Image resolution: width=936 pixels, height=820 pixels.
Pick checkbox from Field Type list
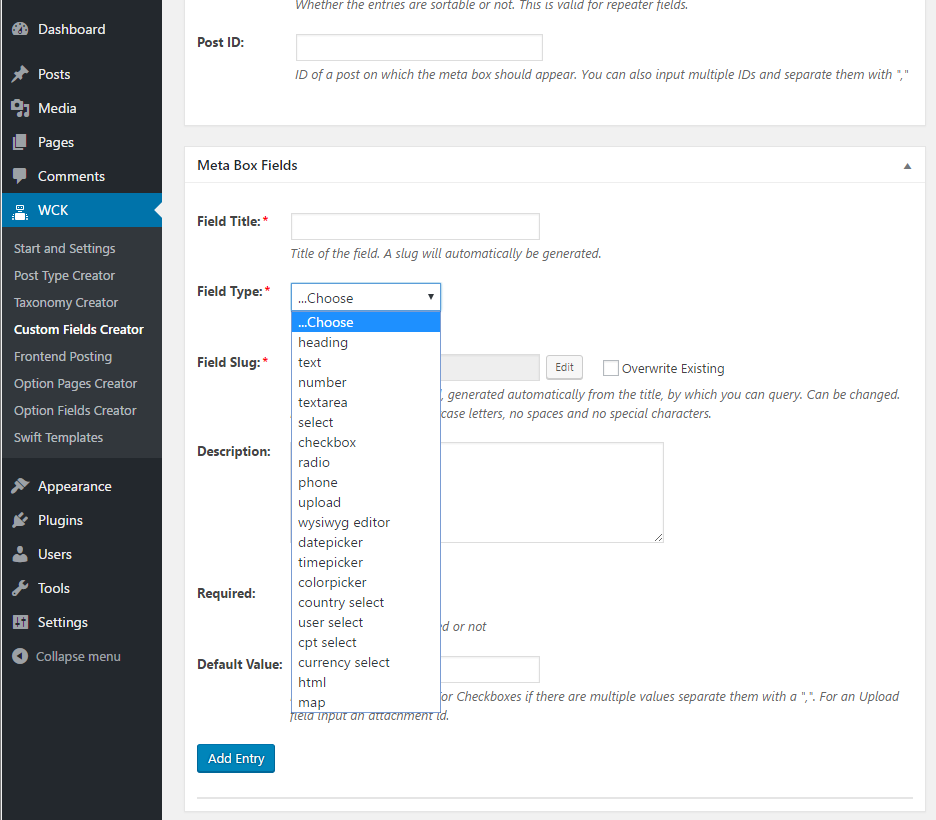click(x=366, y=442)
